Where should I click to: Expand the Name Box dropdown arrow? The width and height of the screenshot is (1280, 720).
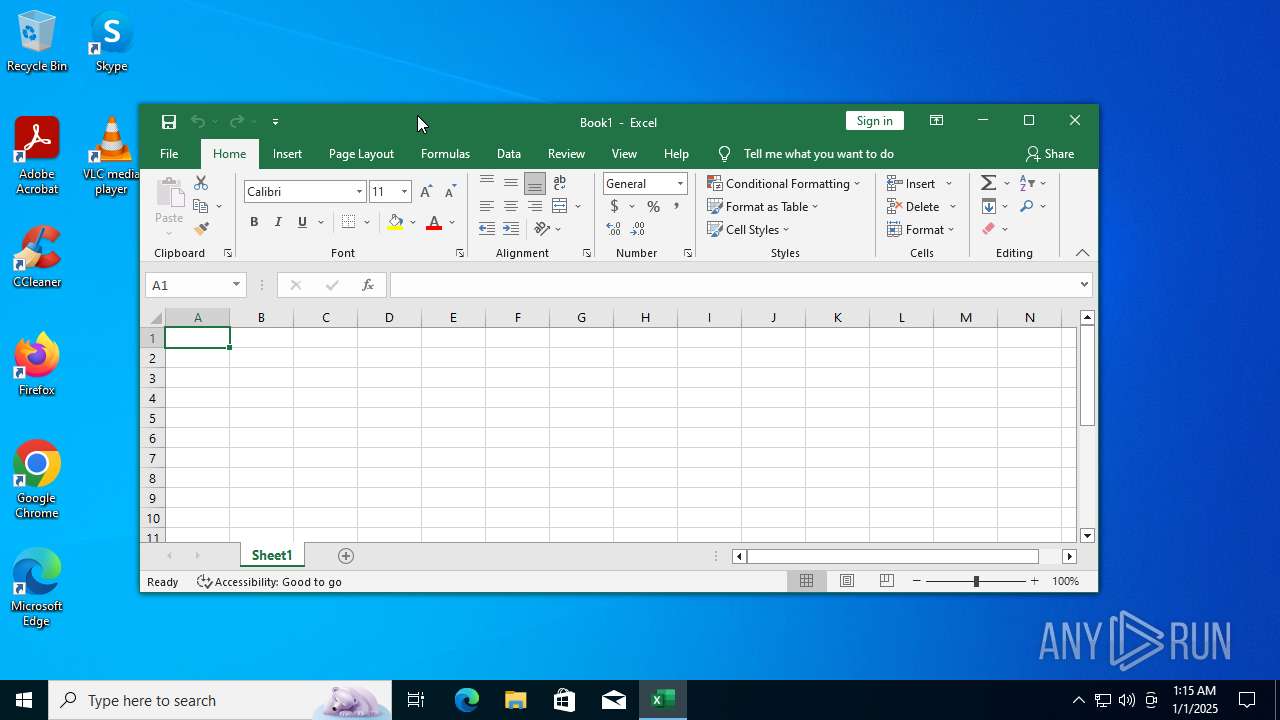tap(236, 285)
